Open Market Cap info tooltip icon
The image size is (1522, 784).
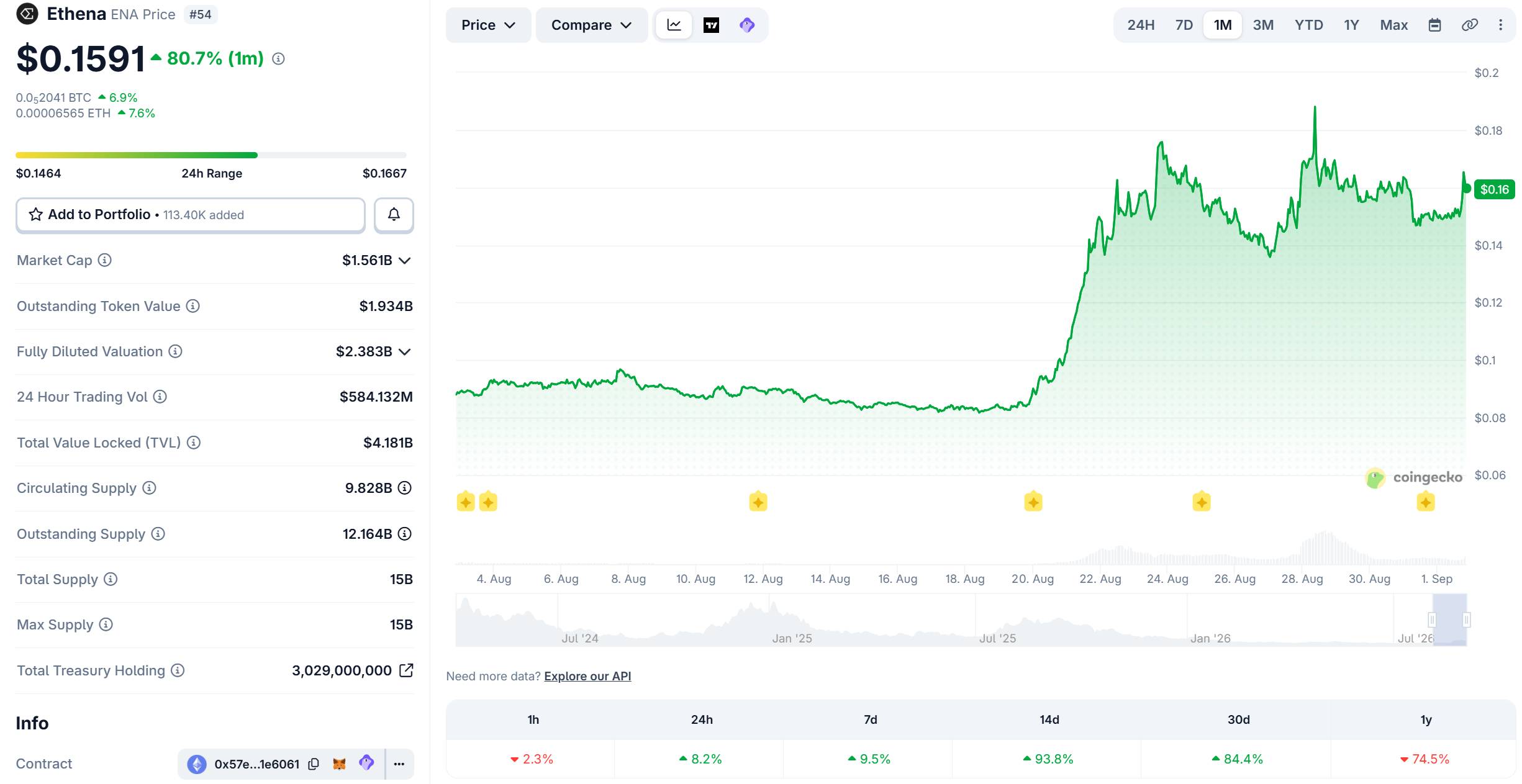point(105,260)
